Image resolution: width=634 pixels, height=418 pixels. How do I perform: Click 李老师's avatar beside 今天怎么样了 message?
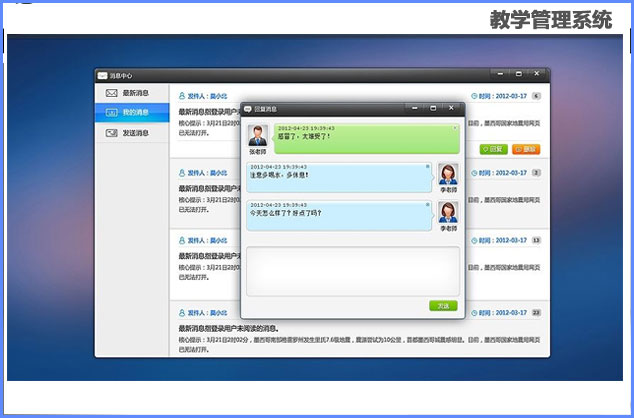[x=448, y=213]
